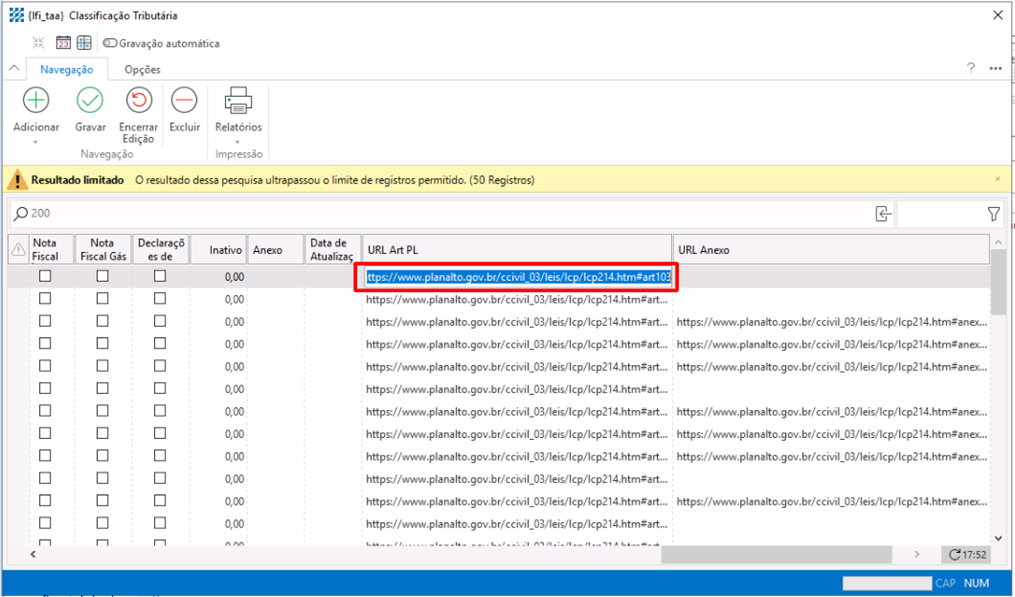Click the help question mark icon
Image resolution: width=1015 pixels, height=597 pixels.
coord(970,69)
